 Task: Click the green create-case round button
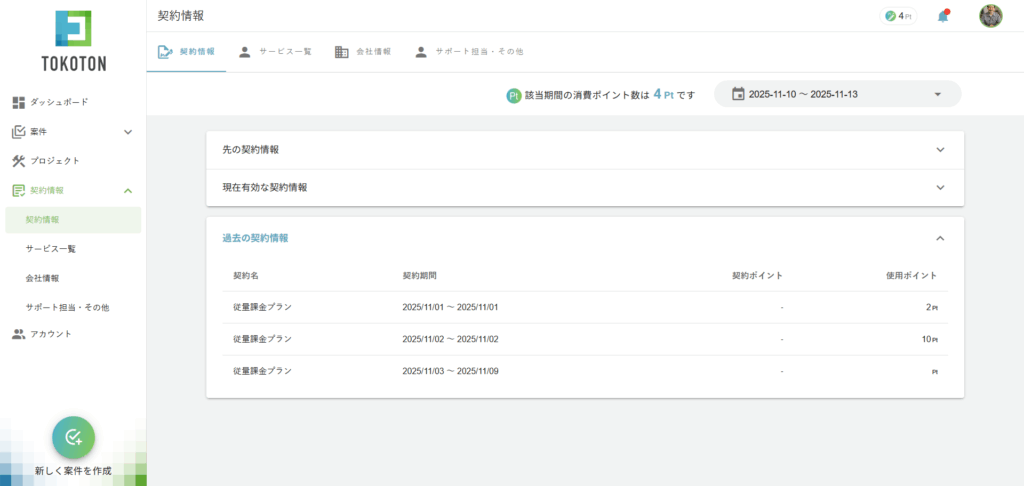73,437
